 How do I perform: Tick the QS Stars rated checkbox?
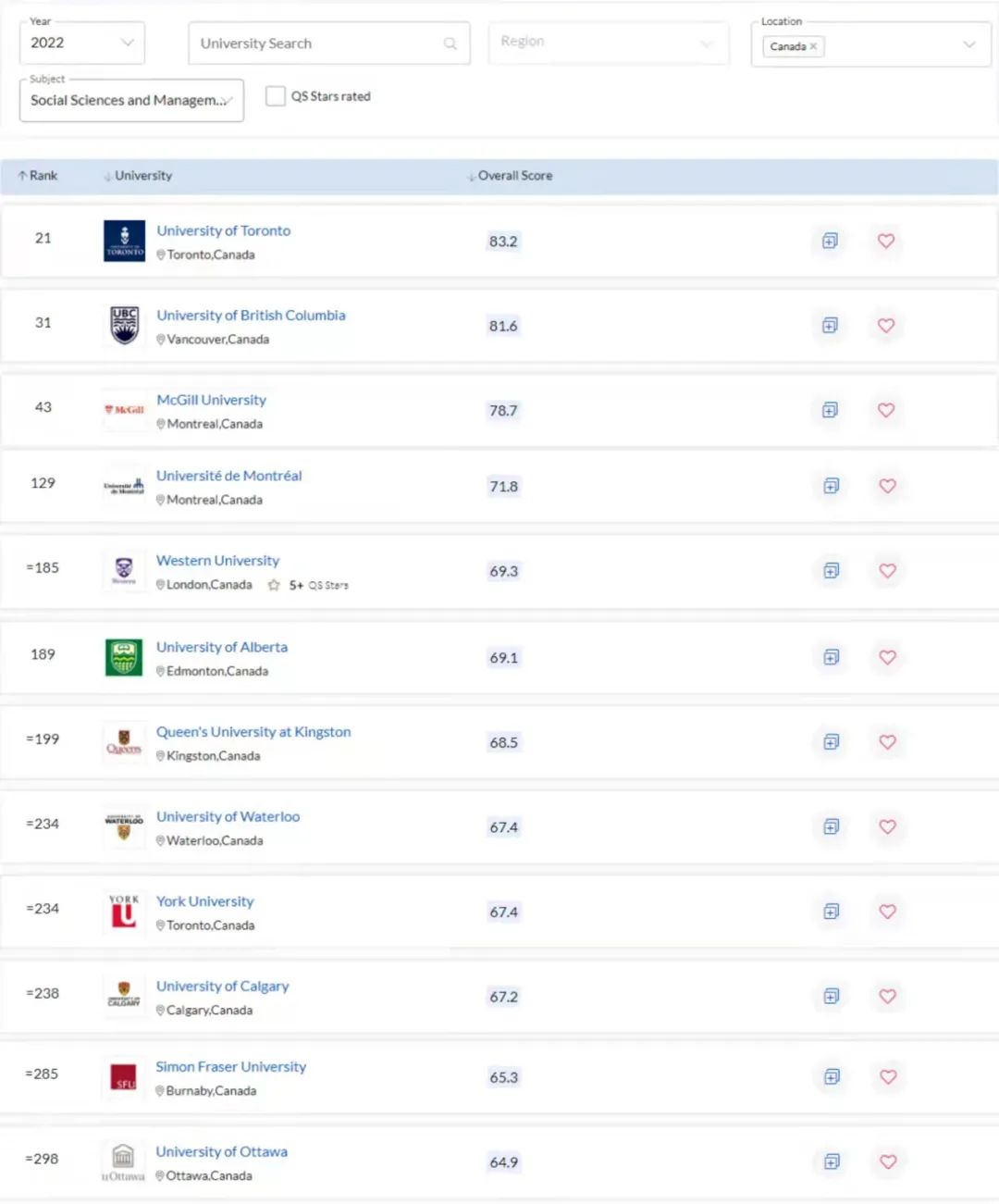tap(276, 95)
